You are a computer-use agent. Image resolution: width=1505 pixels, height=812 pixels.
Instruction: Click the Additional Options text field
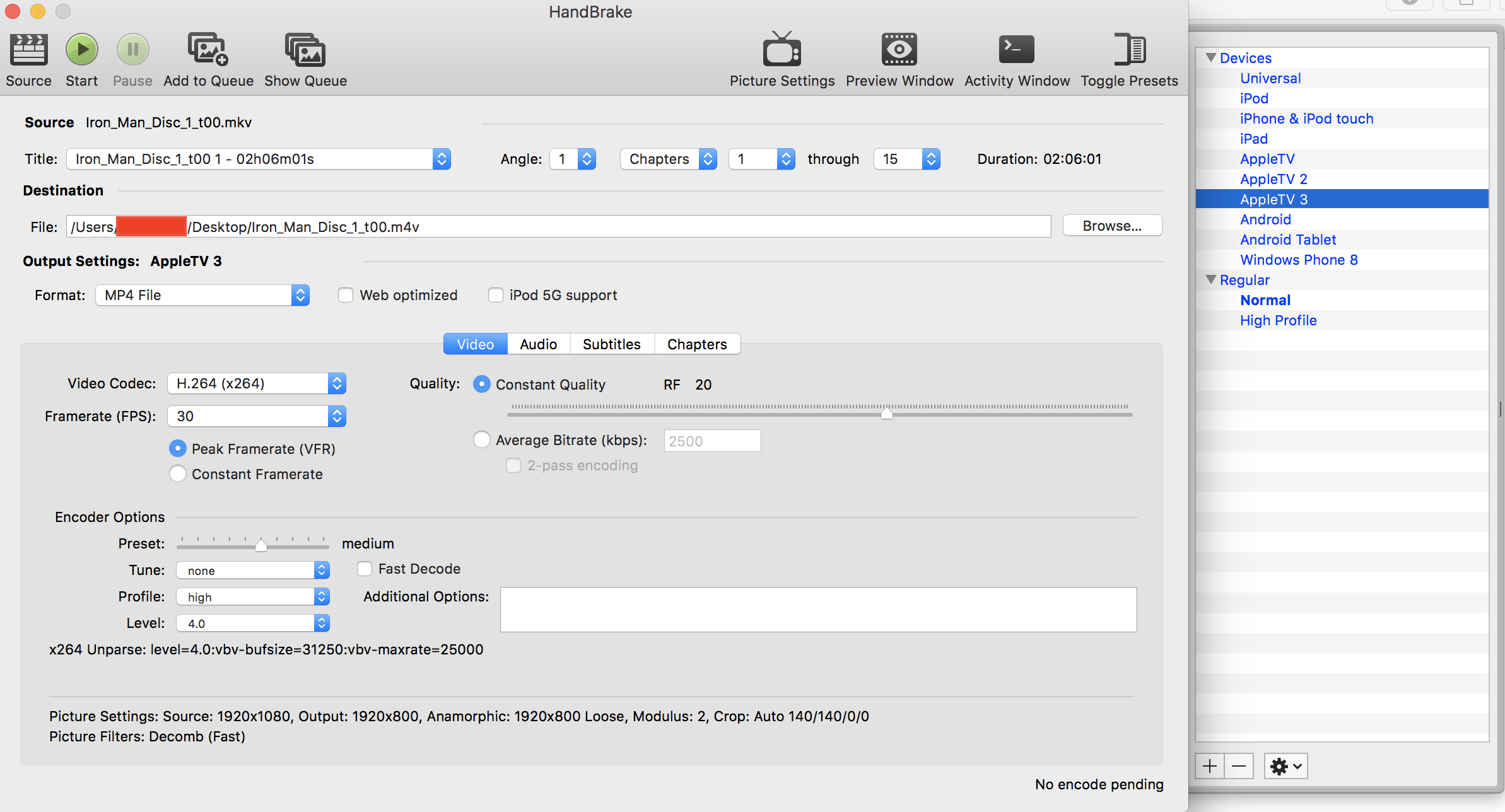[x=818, y=610]
